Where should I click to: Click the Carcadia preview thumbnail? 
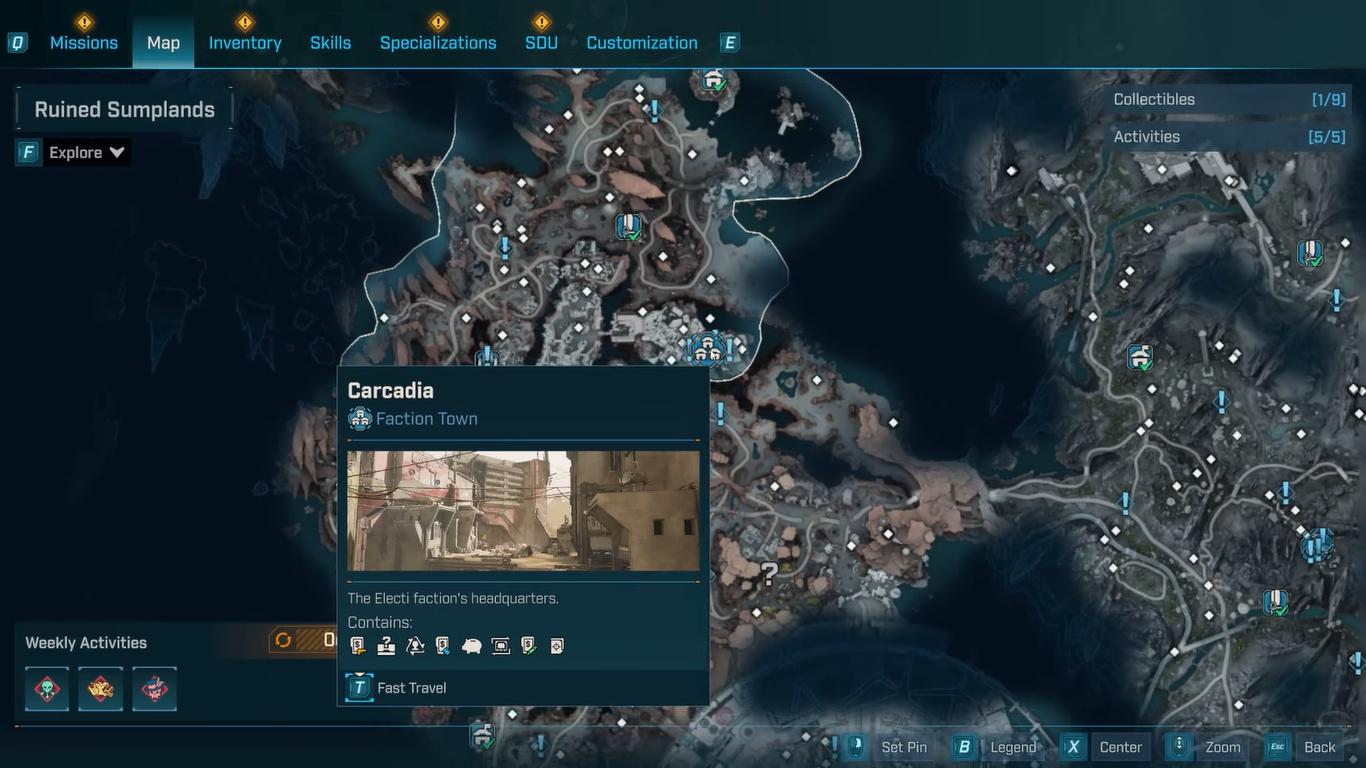(x=523, y=511)
